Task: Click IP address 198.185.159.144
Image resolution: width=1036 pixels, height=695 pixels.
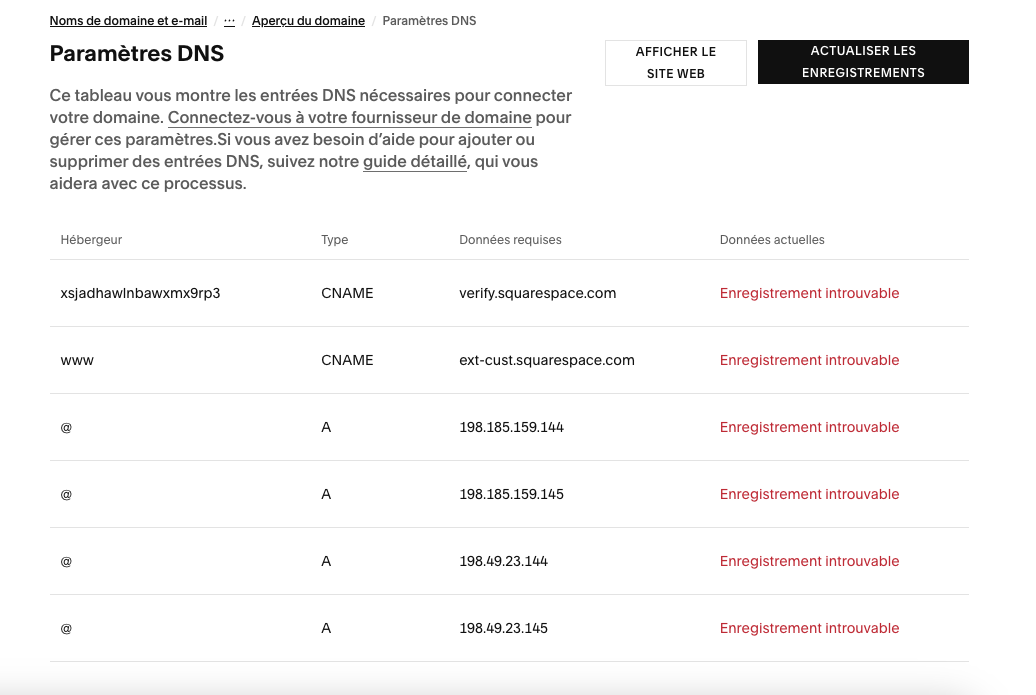Action: pyautogui.click(x=511, y=427)
